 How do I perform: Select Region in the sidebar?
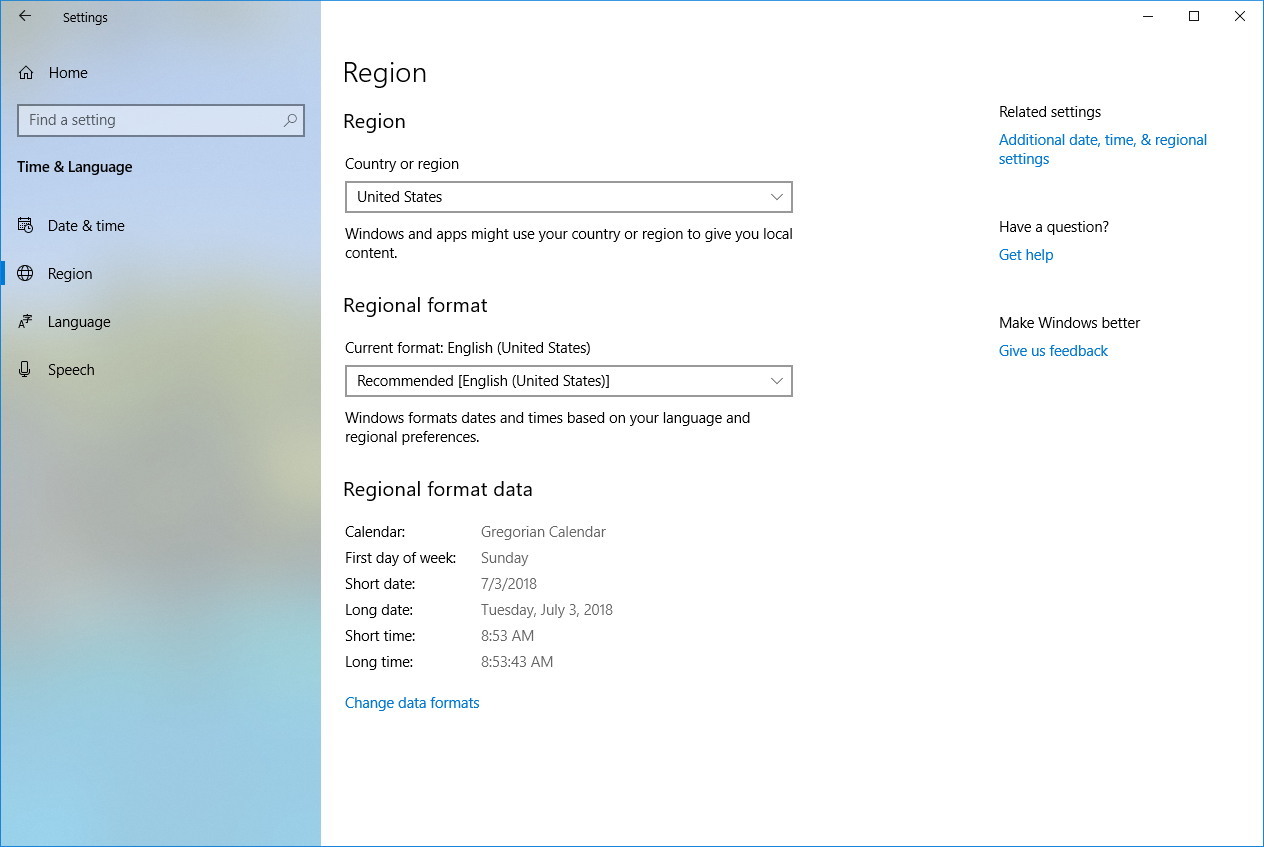click(160, 274)
